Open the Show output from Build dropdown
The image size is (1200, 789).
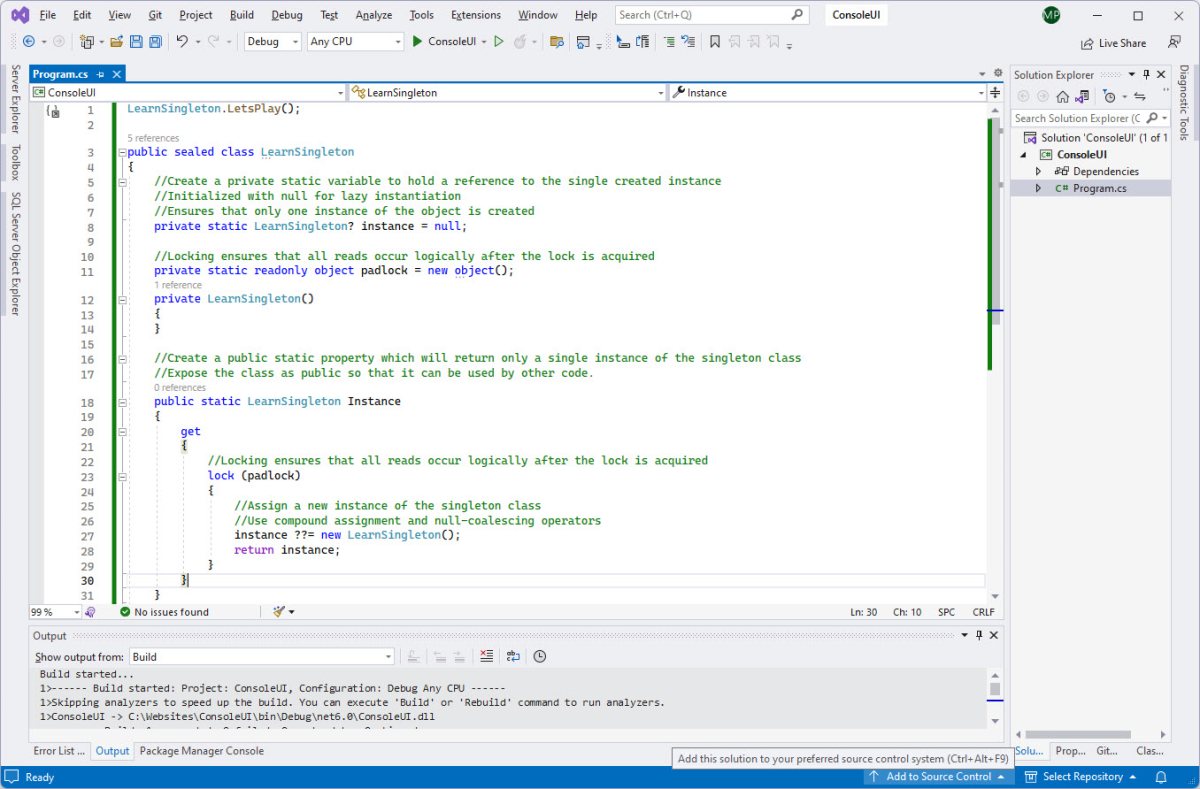[262, 657]
